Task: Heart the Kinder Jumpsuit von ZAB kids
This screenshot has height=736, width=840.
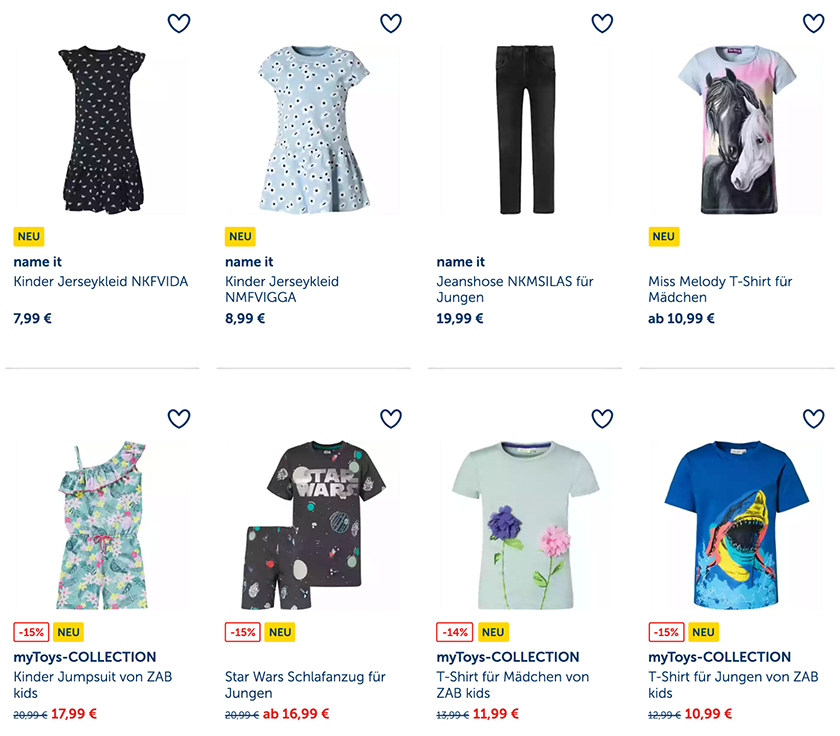Action: point(179,418)
